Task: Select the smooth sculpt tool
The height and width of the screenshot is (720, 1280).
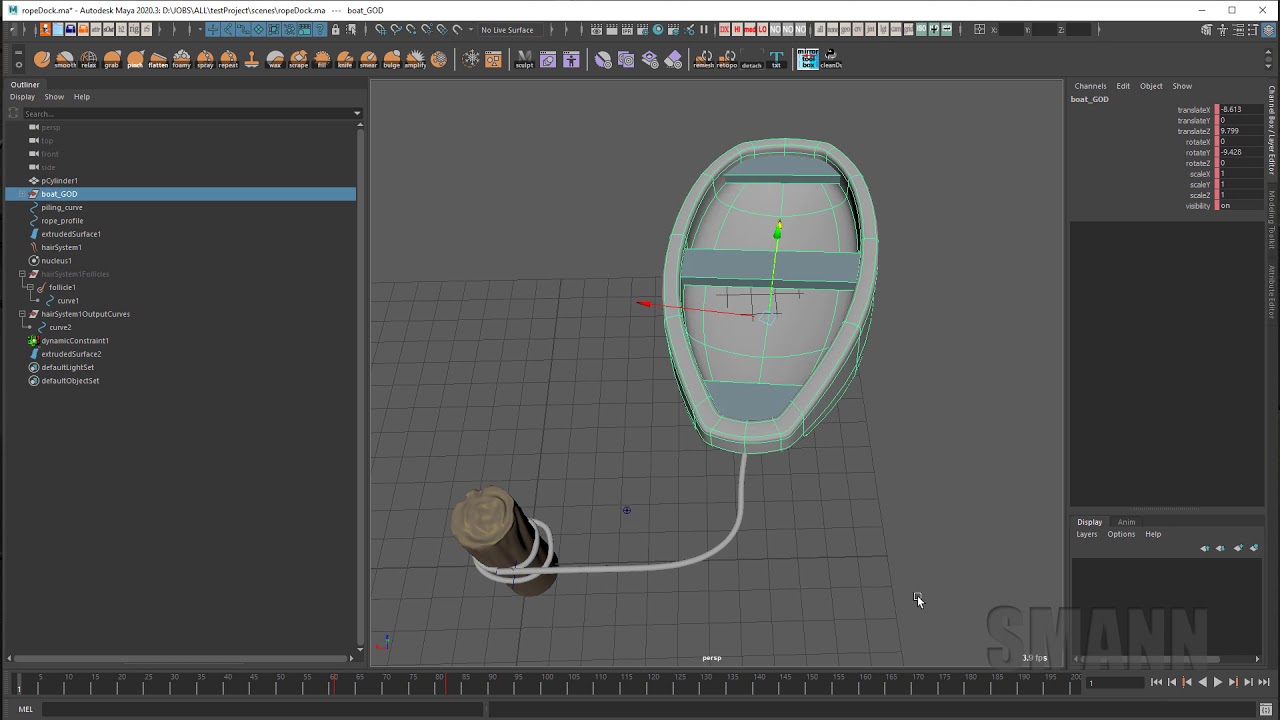Action: [65, 59]
